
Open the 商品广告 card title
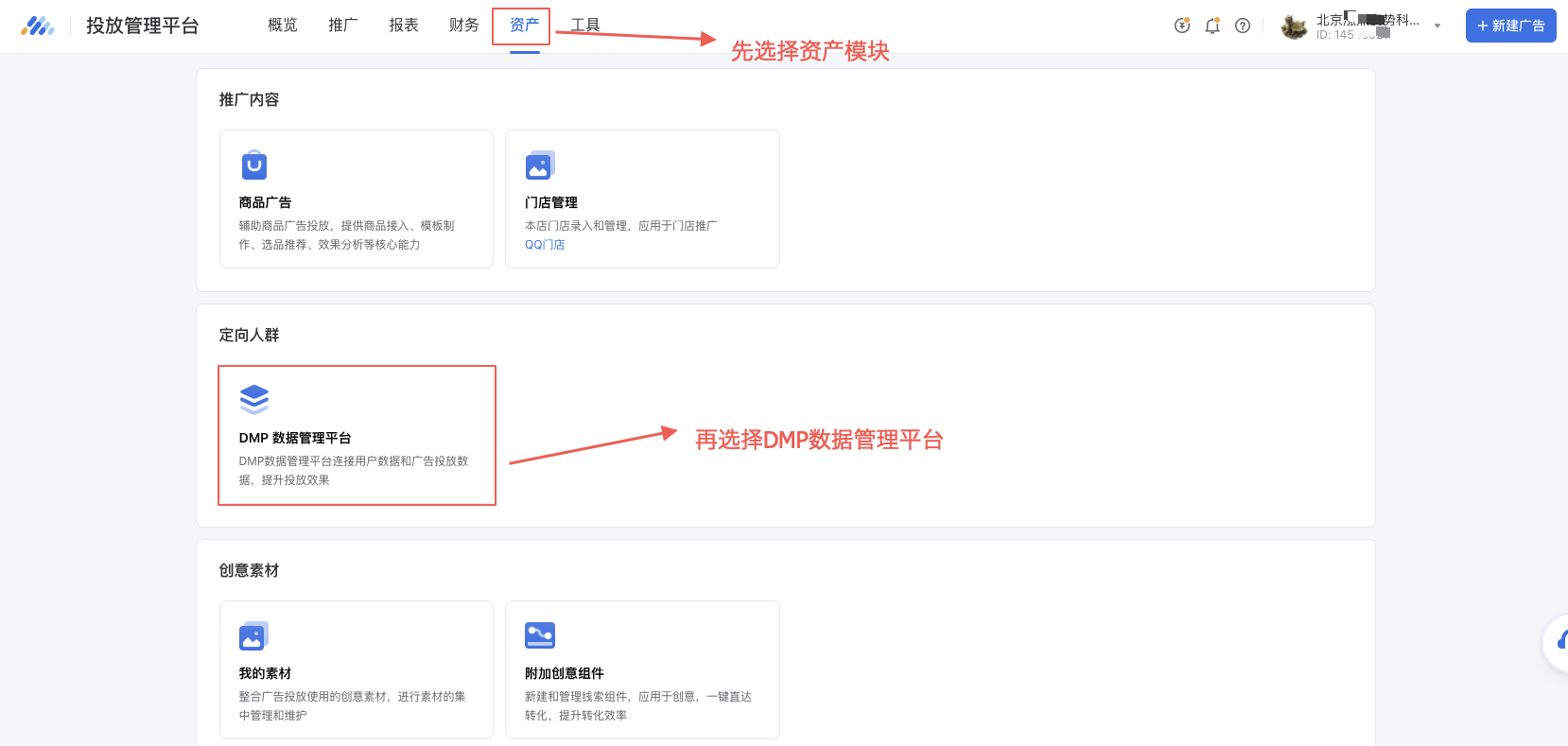(265, 202)
